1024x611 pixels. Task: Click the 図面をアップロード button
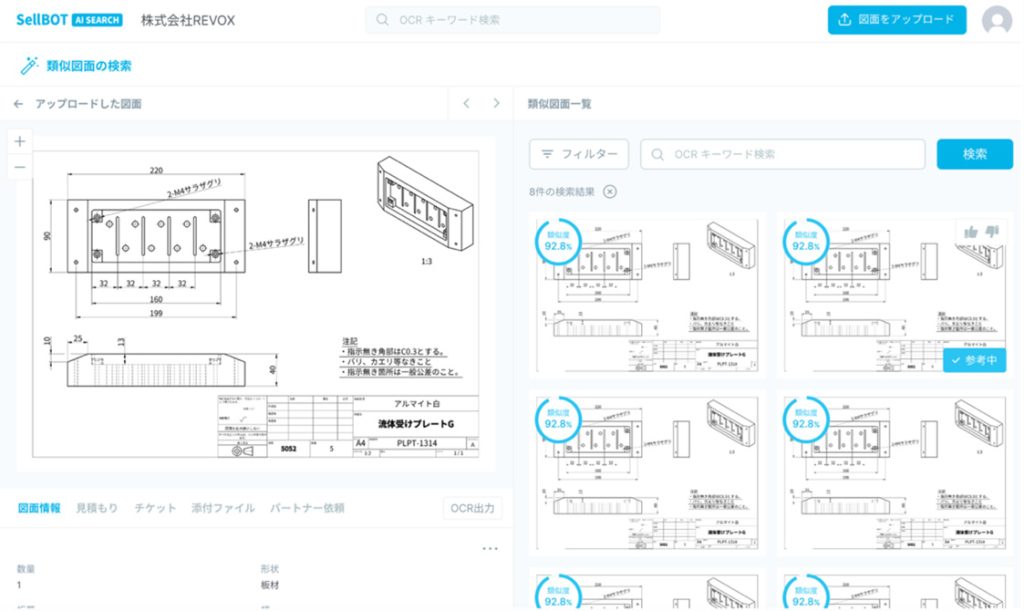click(896, 19)
